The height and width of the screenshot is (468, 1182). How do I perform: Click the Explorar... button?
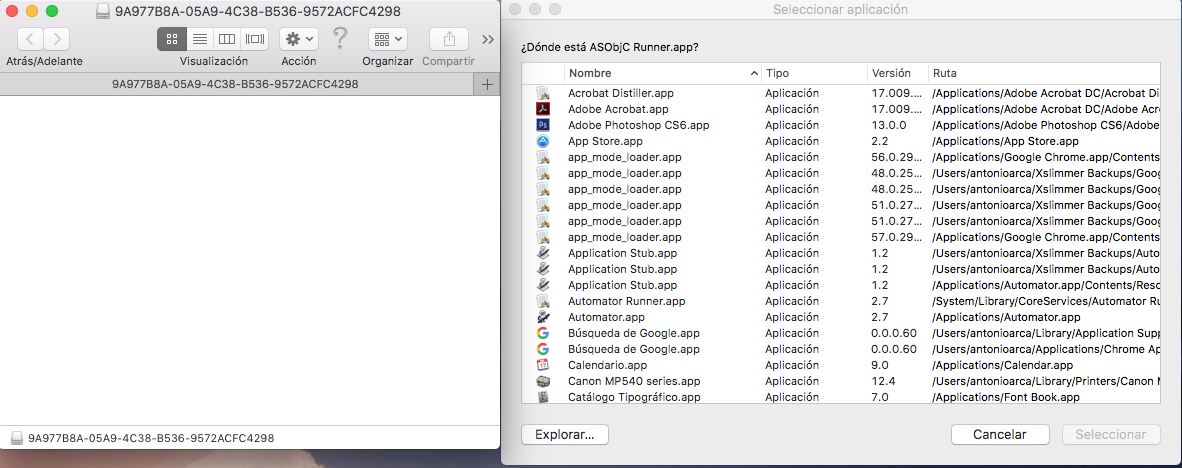tap(565, 435)
